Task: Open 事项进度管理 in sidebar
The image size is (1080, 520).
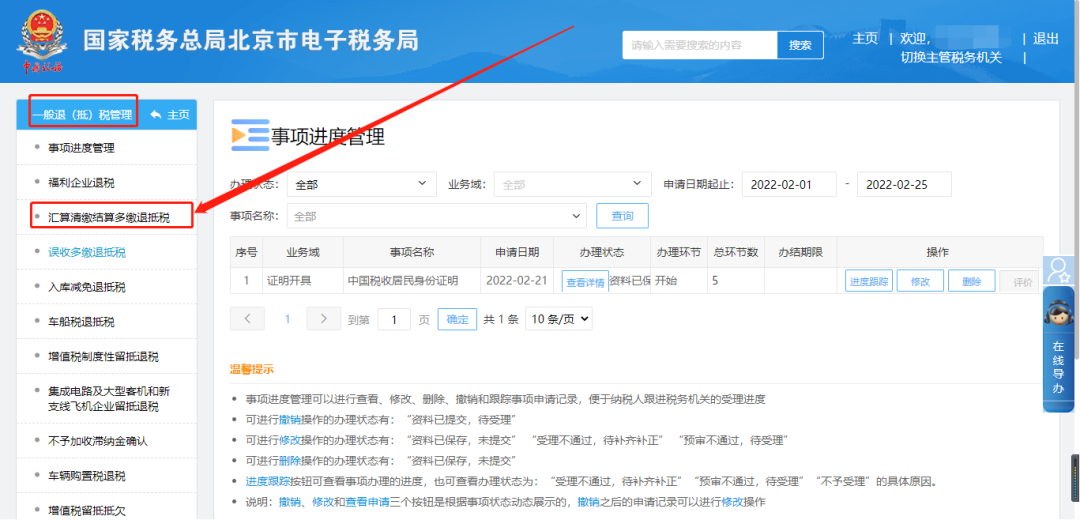Action: (81, 147)
